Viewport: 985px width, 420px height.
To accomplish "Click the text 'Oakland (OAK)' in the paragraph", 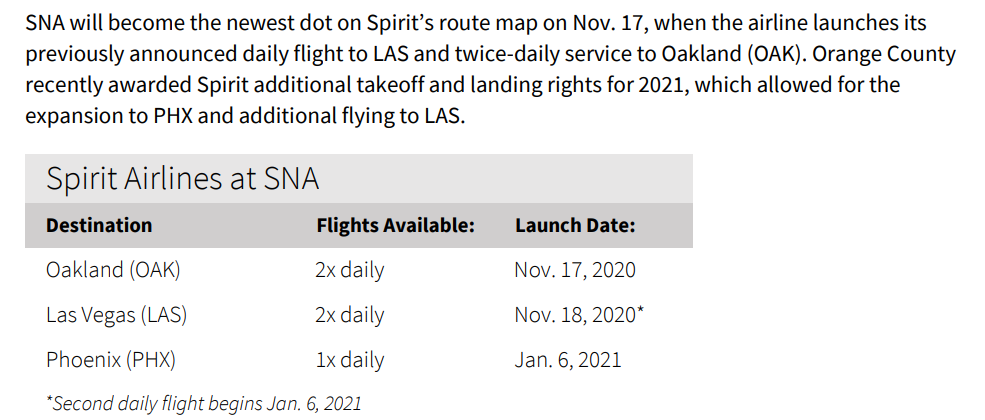I will tap(732, 55).
